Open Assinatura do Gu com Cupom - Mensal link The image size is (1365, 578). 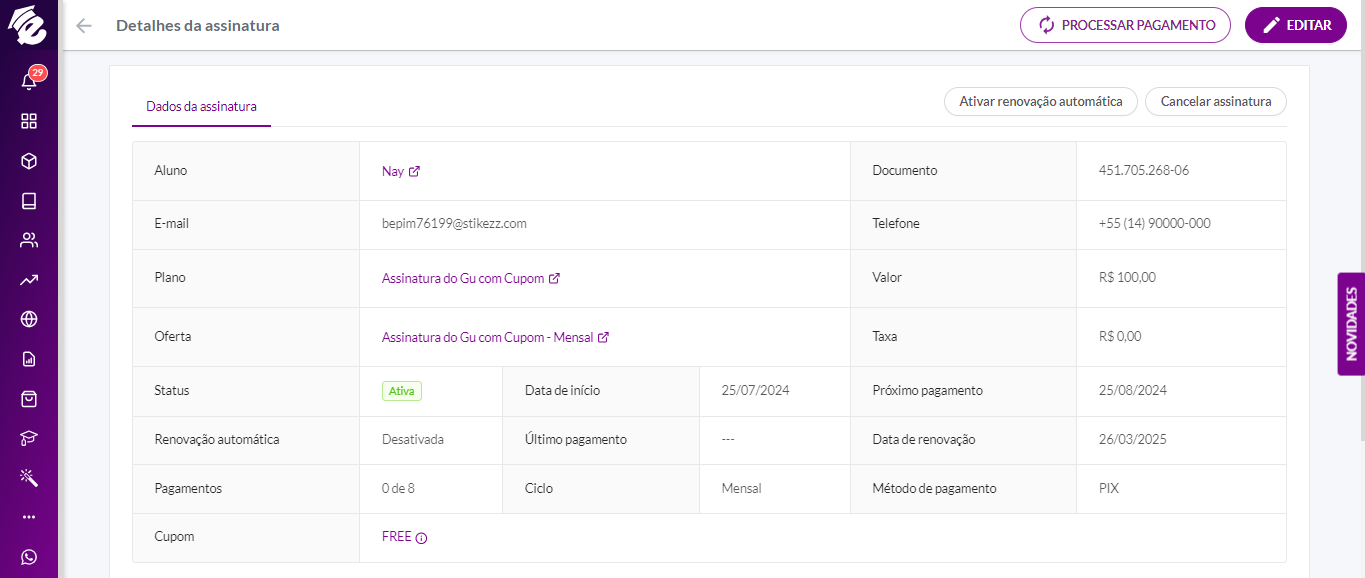pyautogui.click(x=487, y=337)
